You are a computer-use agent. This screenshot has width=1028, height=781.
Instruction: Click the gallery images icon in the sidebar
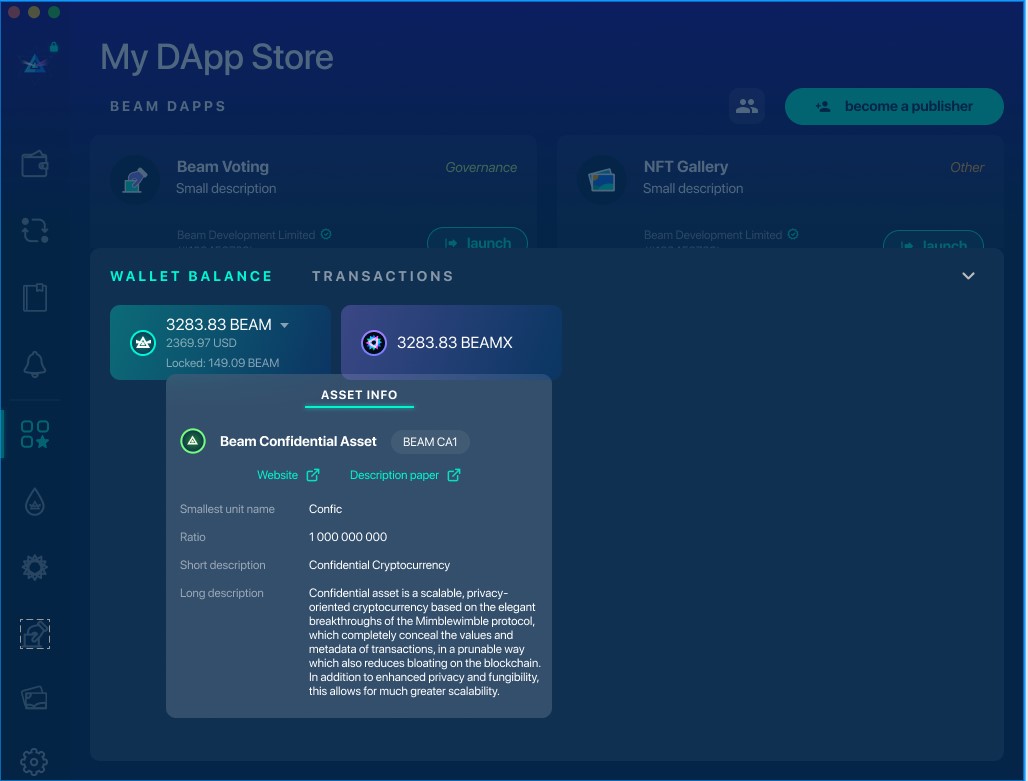(35, 697)
